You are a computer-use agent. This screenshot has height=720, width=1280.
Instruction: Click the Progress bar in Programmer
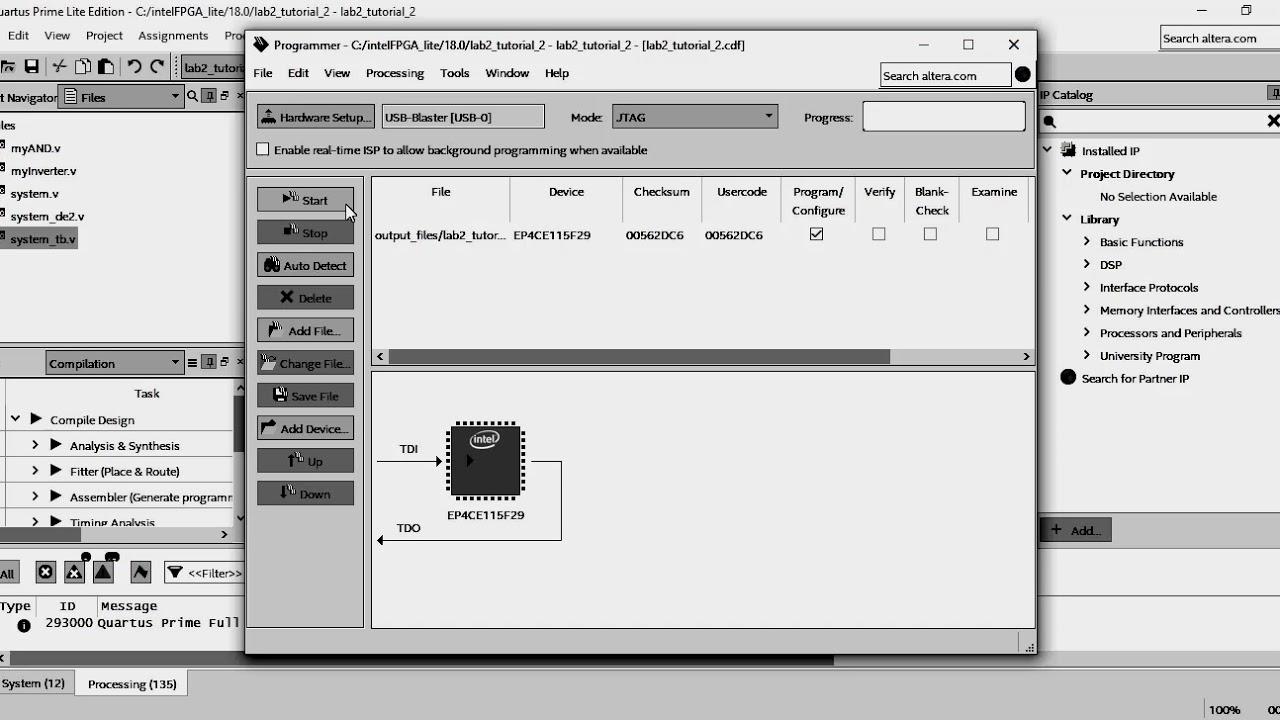pyautogui.click(x=944, y=117)
